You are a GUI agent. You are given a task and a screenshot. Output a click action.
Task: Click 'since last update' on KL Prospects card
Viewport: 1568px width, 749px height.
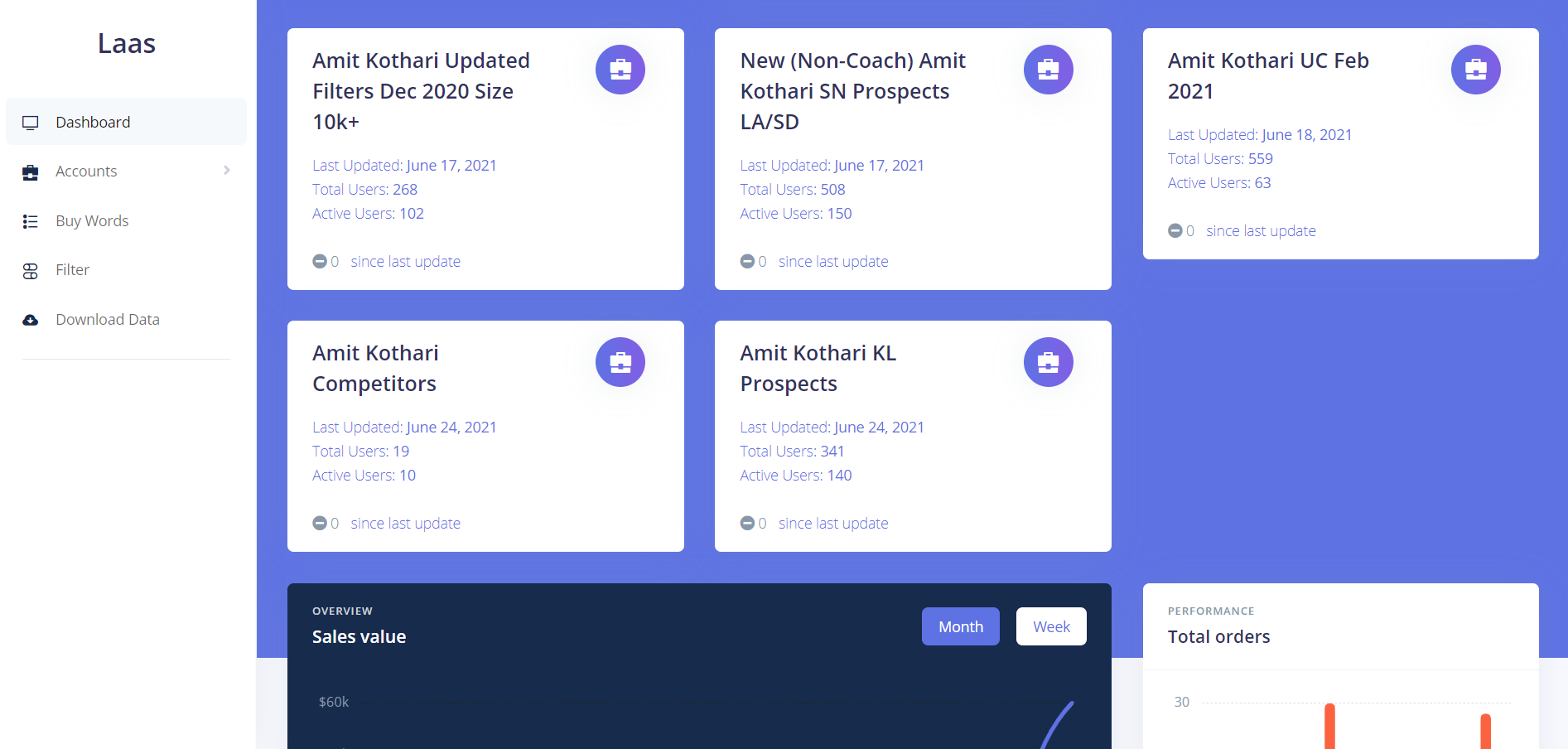[833, 524]
